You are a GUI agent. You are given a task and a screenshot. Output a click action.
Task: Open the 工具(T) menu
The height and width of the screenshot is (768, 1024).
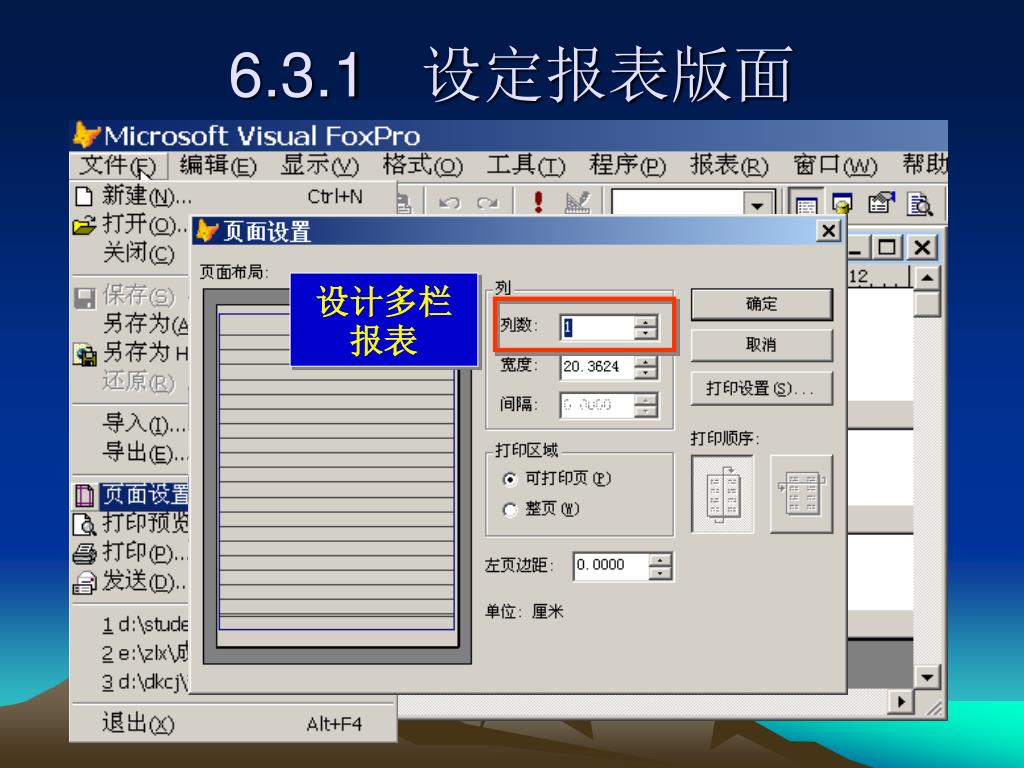point(526,166)
